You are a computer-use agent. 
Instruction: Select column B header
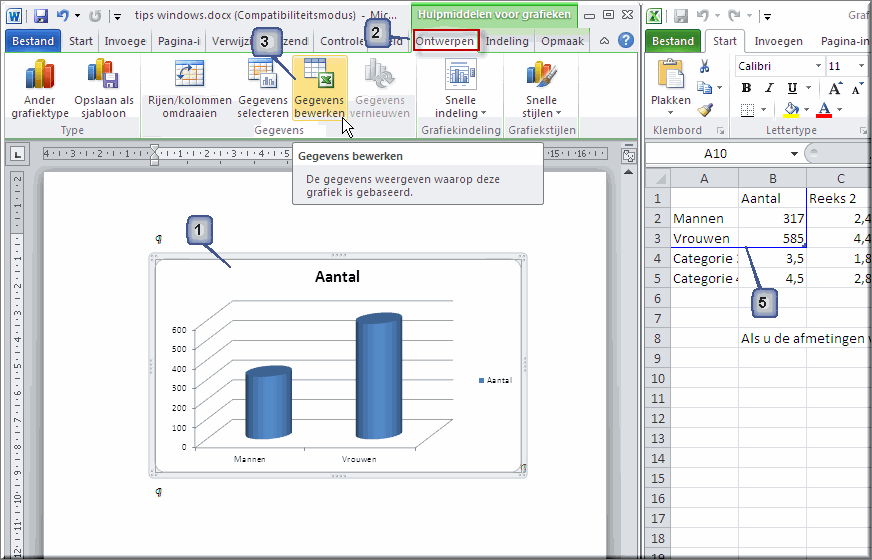(772, 179)
